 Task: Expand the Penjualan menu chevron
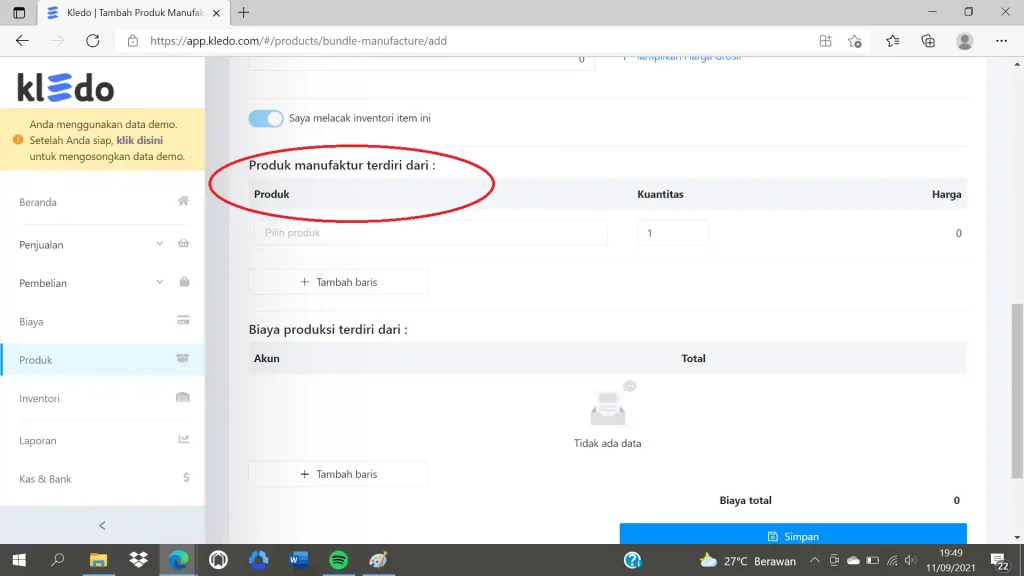click(x=159, y=244)
